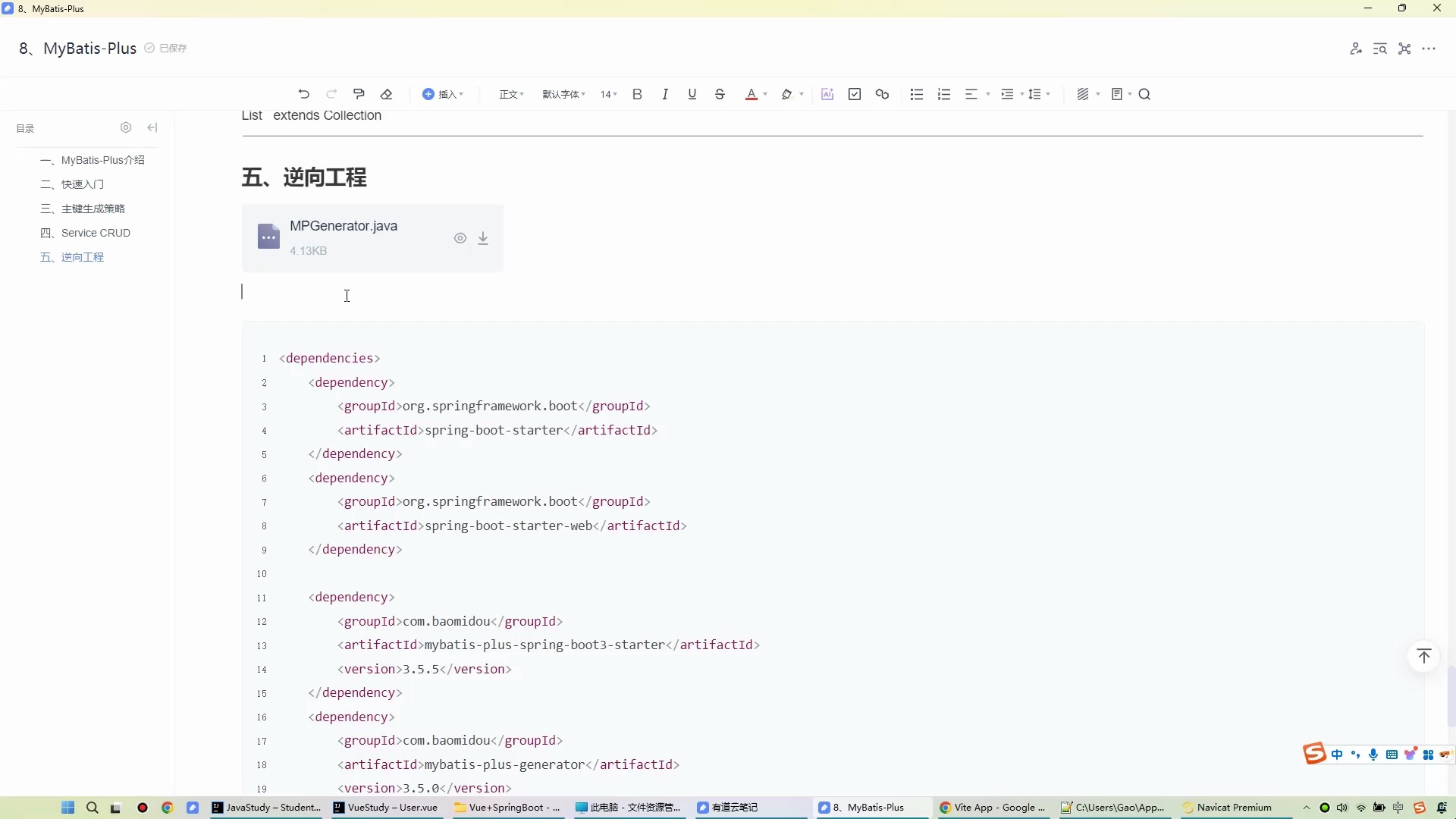
Task: Click the share collaborator icon
Action: (1356, 49)
